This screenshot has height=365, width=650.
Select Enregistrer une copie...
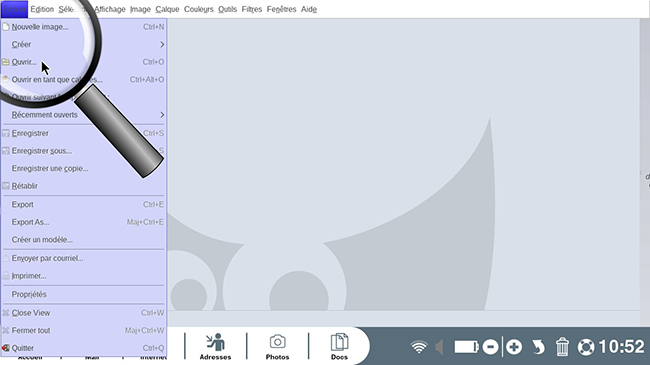(83, 168)
